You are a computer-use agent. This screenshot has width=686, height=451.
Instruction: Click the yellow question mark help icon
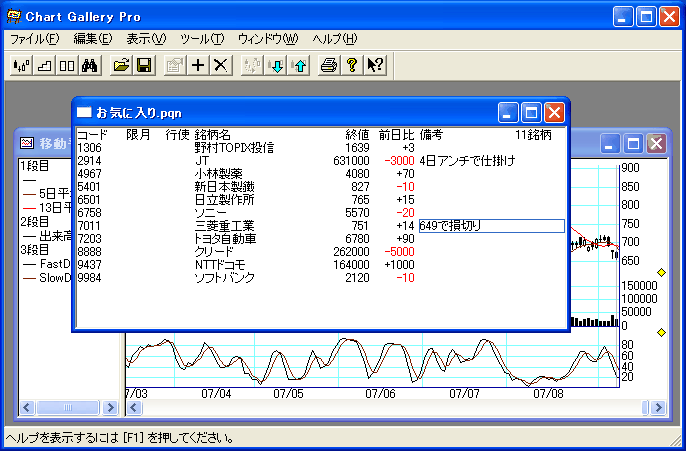point(351,65)
